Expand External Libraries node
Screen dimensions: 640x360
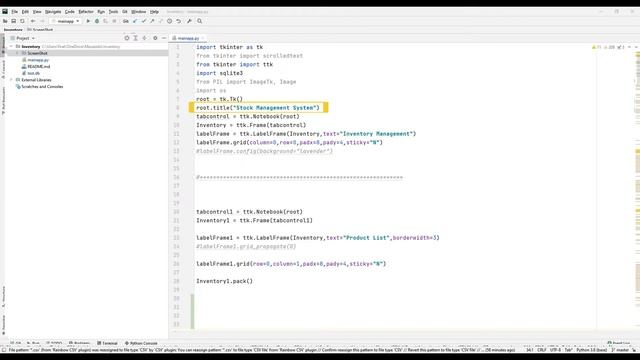(x=11, y=80)
